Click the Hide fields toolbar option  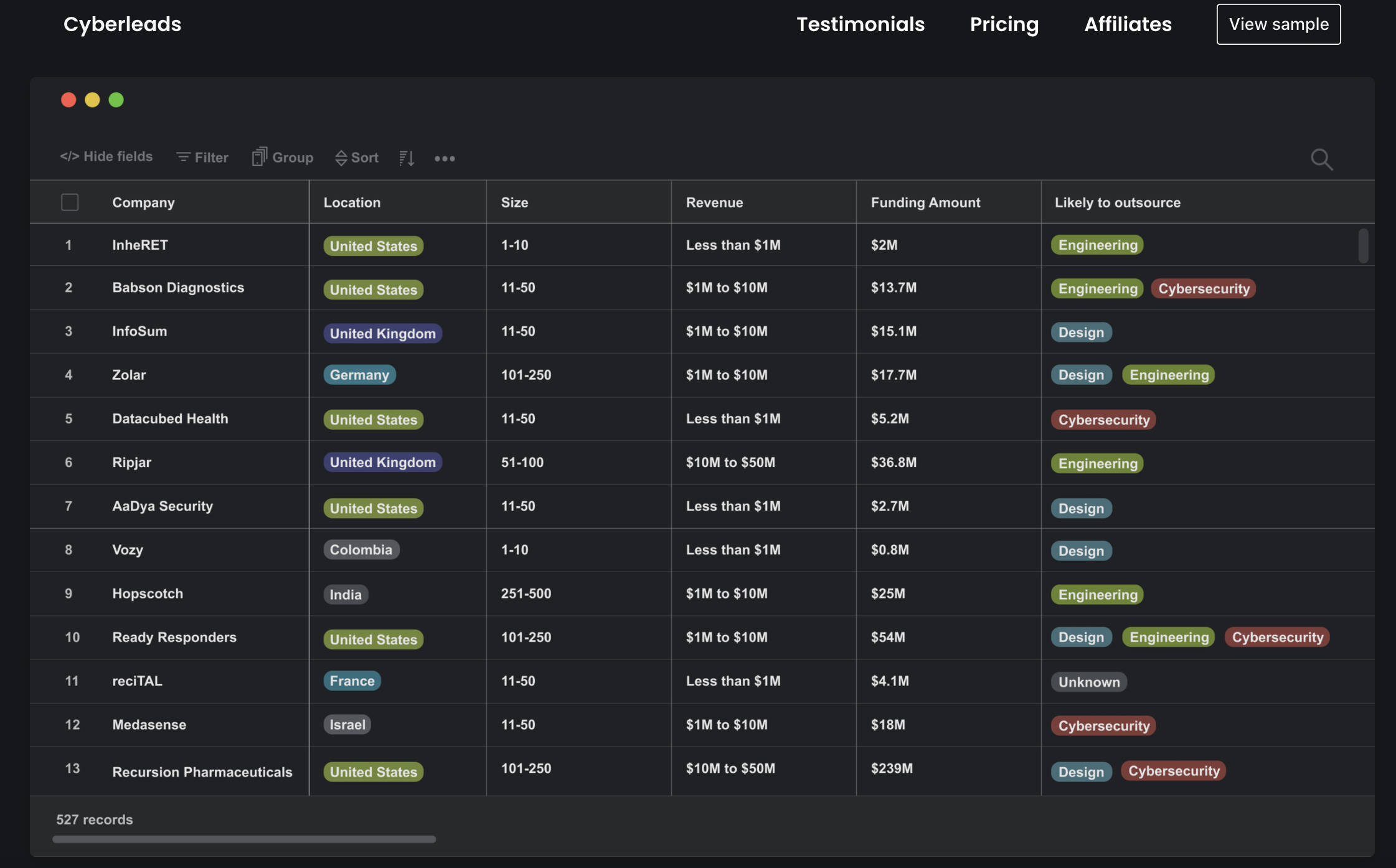(x=106, y=157)
